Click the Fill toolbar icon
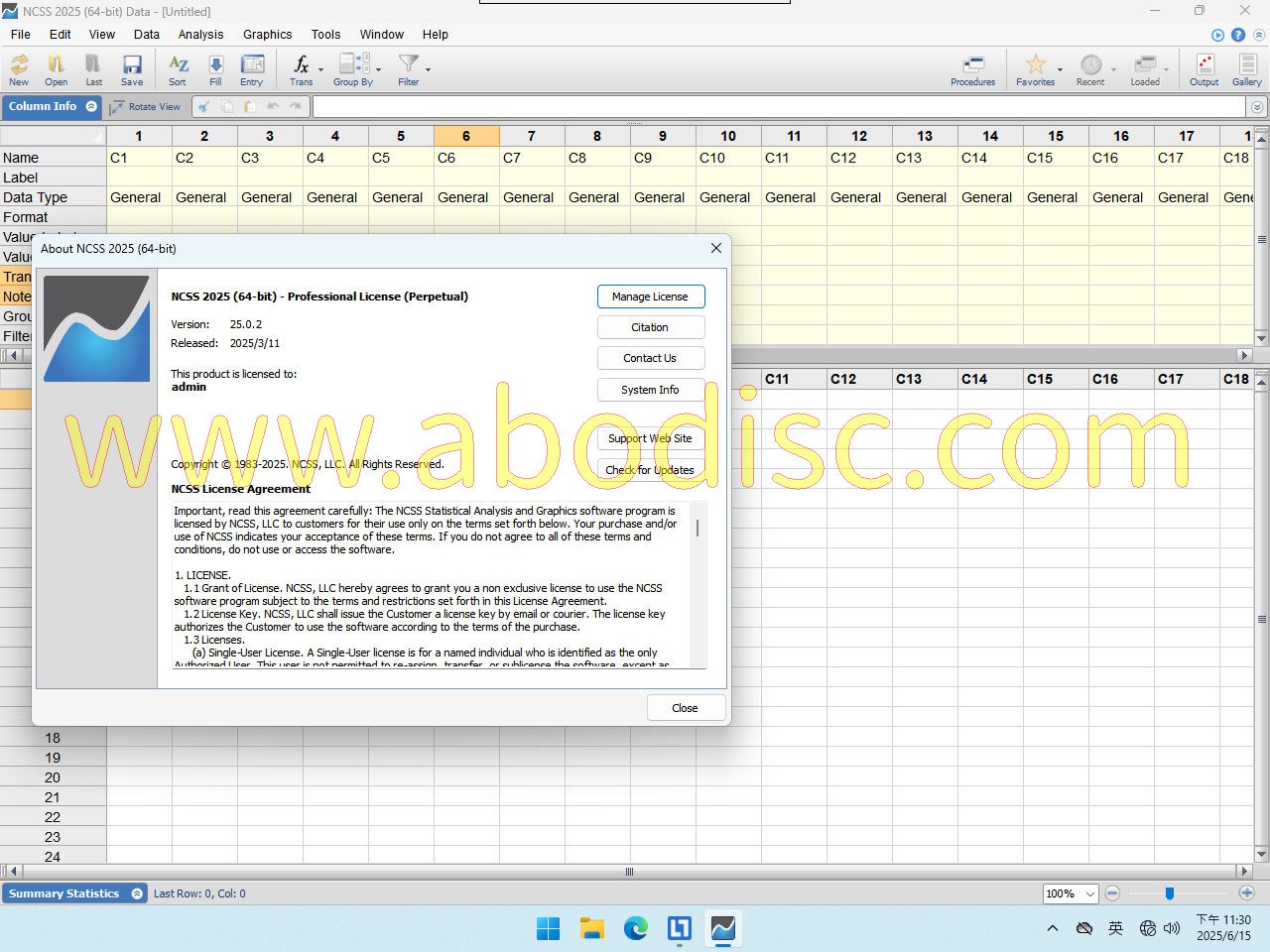1270x952 pixels. point(215,69)
